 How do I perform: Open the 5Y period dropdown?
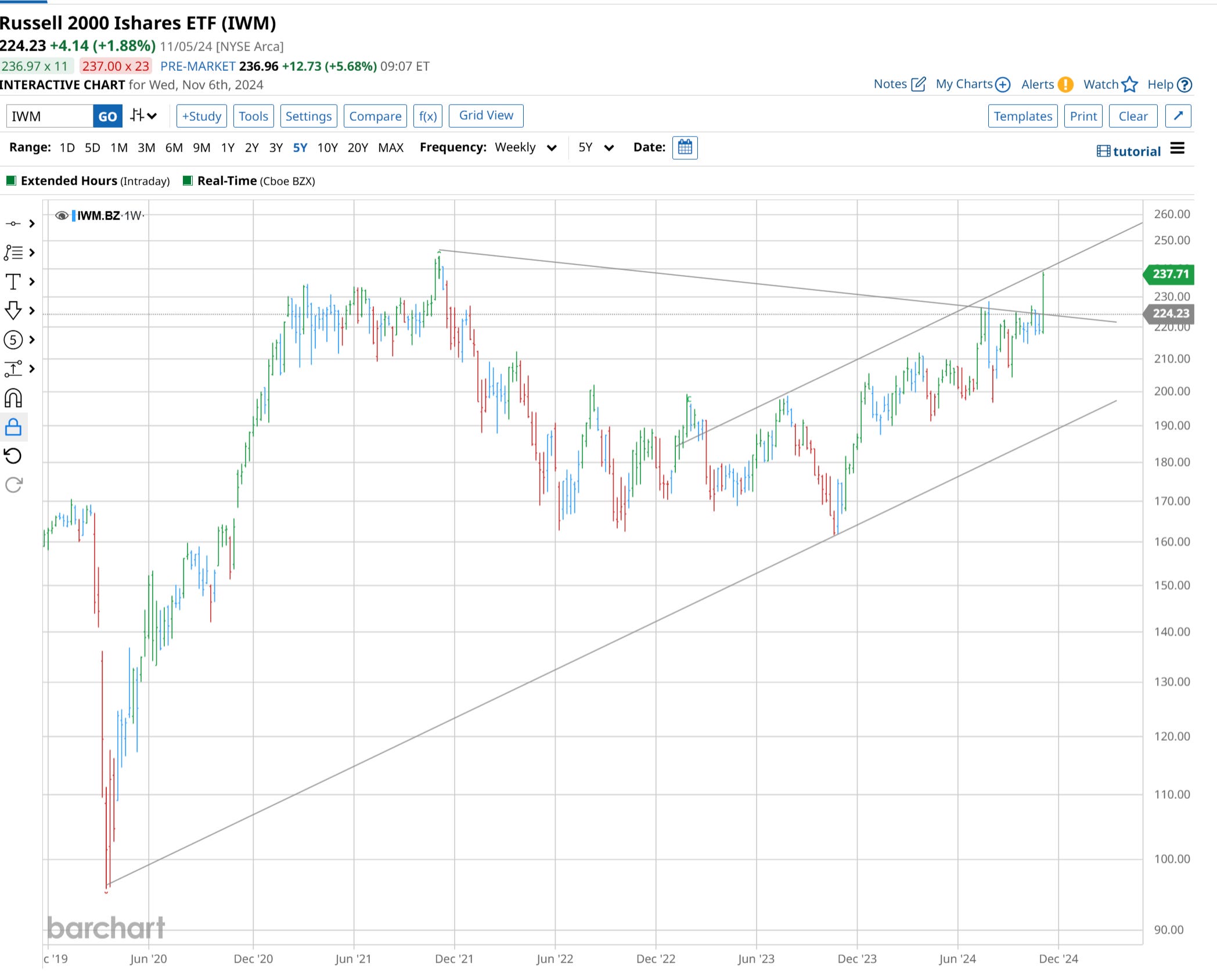pyautogui.click(x=596, y=147)
